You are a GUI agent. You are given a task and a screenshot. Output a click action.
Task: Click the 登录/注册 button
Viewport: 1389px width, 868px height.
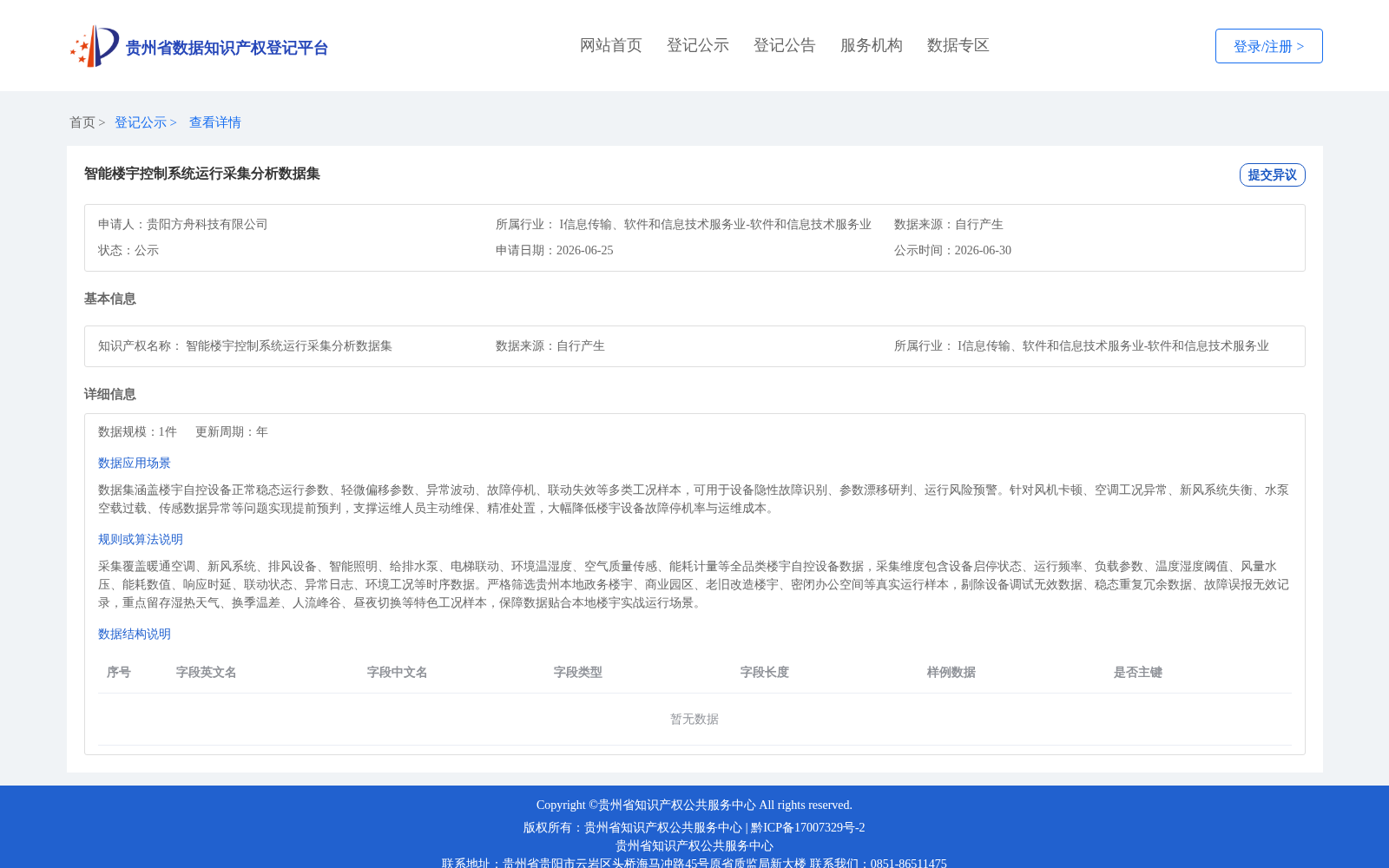pyautogui.click(x=1269, y=46)
